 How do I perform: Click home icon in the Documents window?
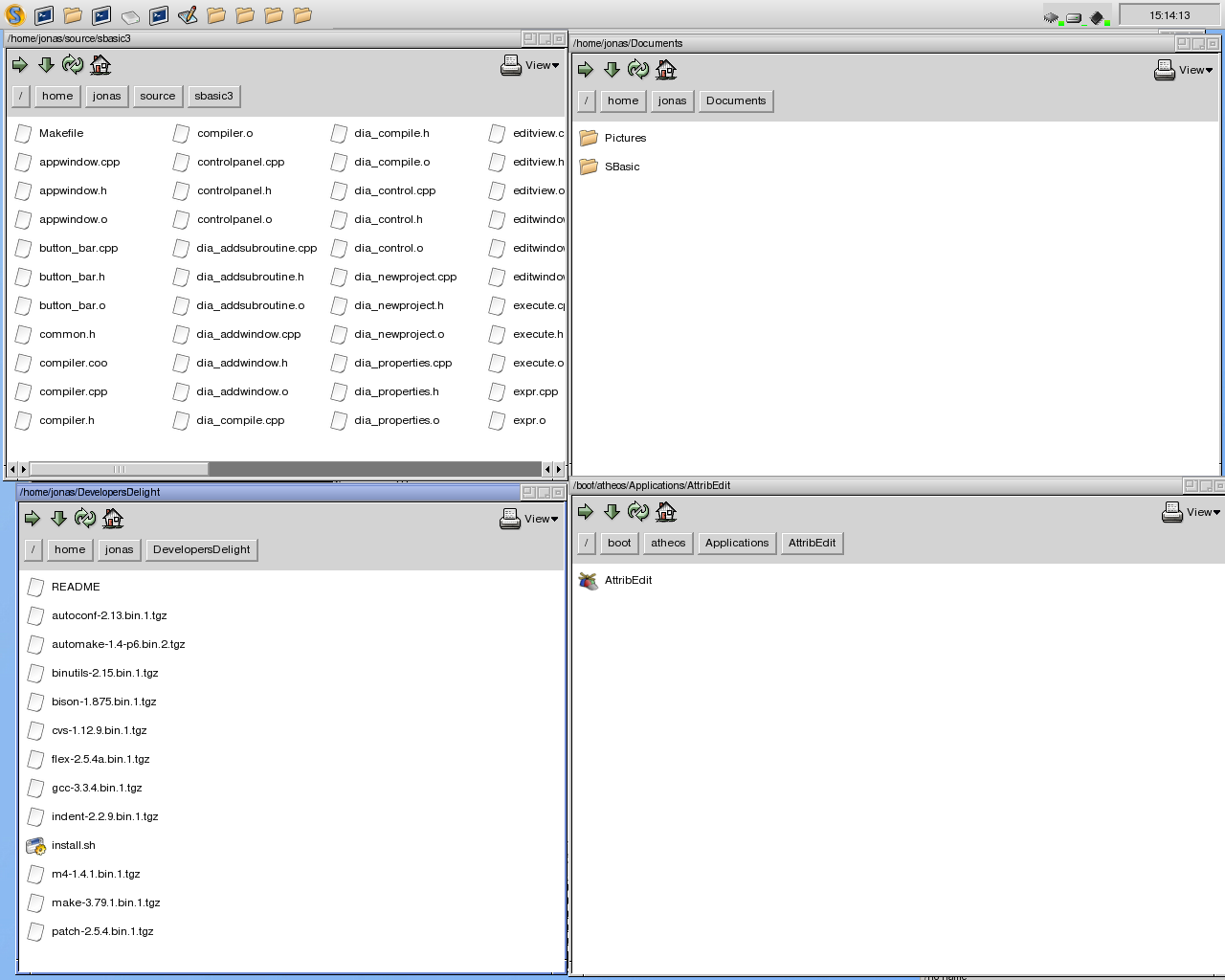click(x=666, y=70)
